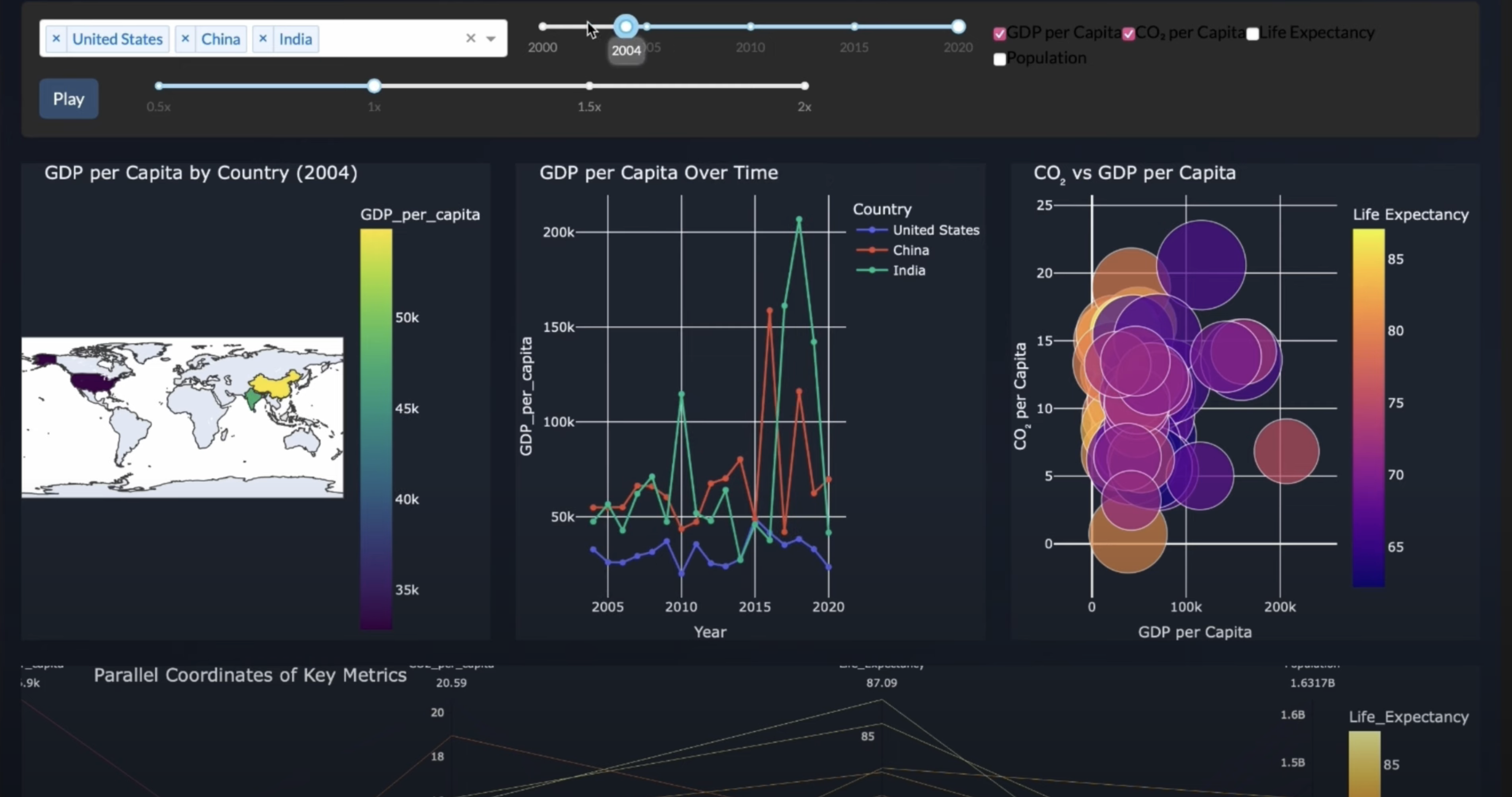The width and height of the screenshot is (1512, 797).
Task: Set playback speed to the 2x mark
Action: [804, 86]
